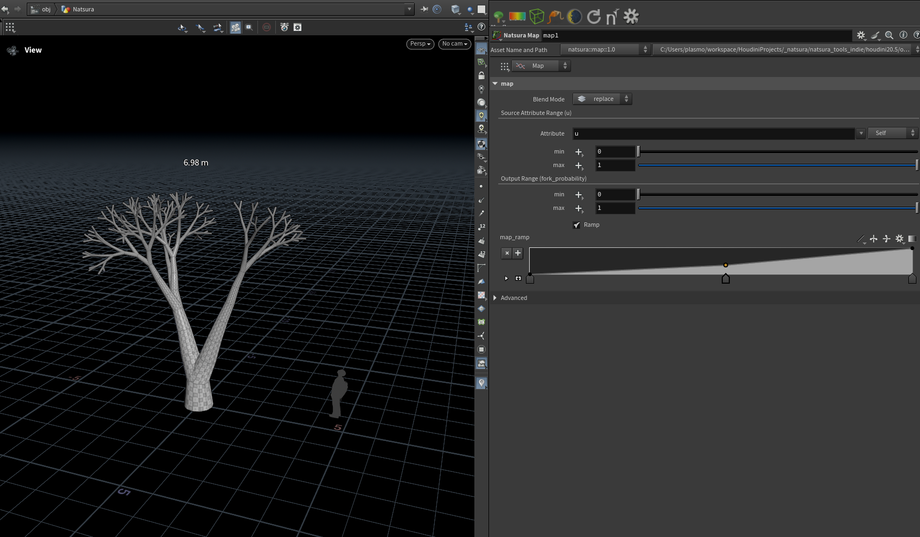The image size is (920, 537).
Task: Open the parameter gear settings menu
Action: [861, 35]
